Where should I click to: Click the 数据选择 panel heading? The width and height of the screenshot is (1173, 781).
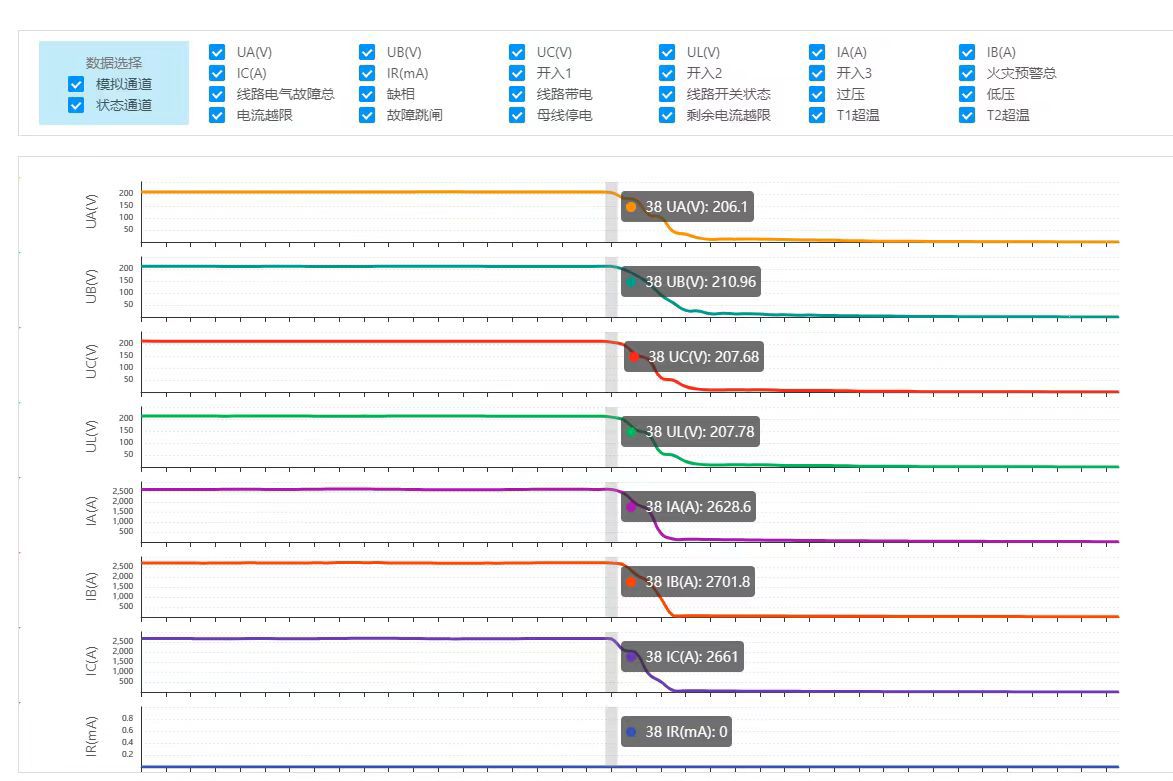[x=113, y=62]
